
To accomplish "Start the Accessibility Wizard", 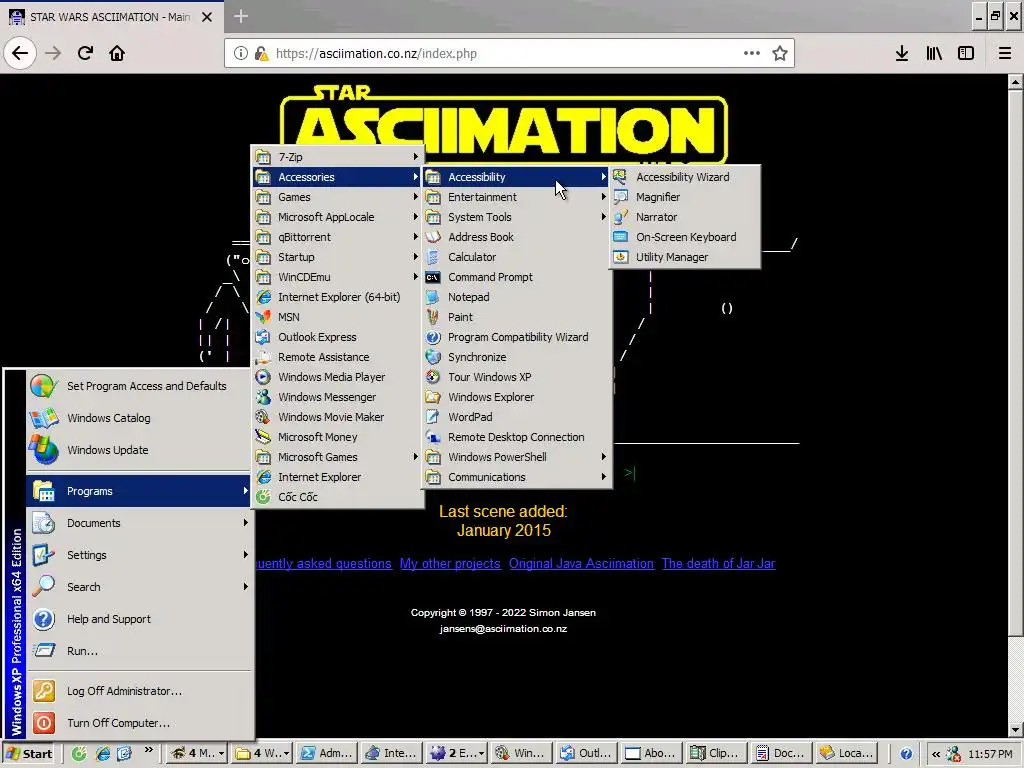I will tap(684, 177).
